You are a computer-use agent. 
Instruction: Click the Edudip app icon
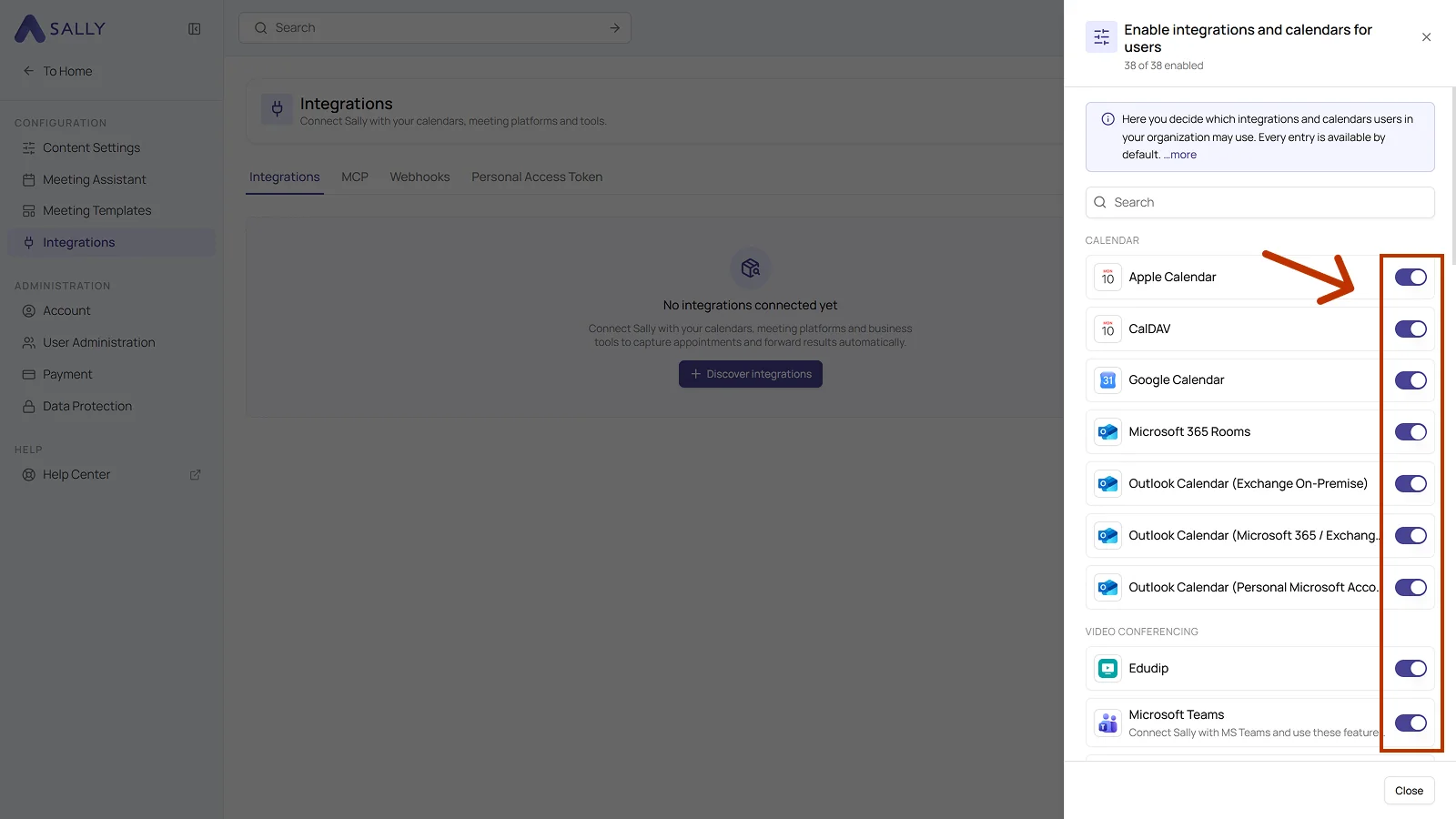coord(1107,668)
